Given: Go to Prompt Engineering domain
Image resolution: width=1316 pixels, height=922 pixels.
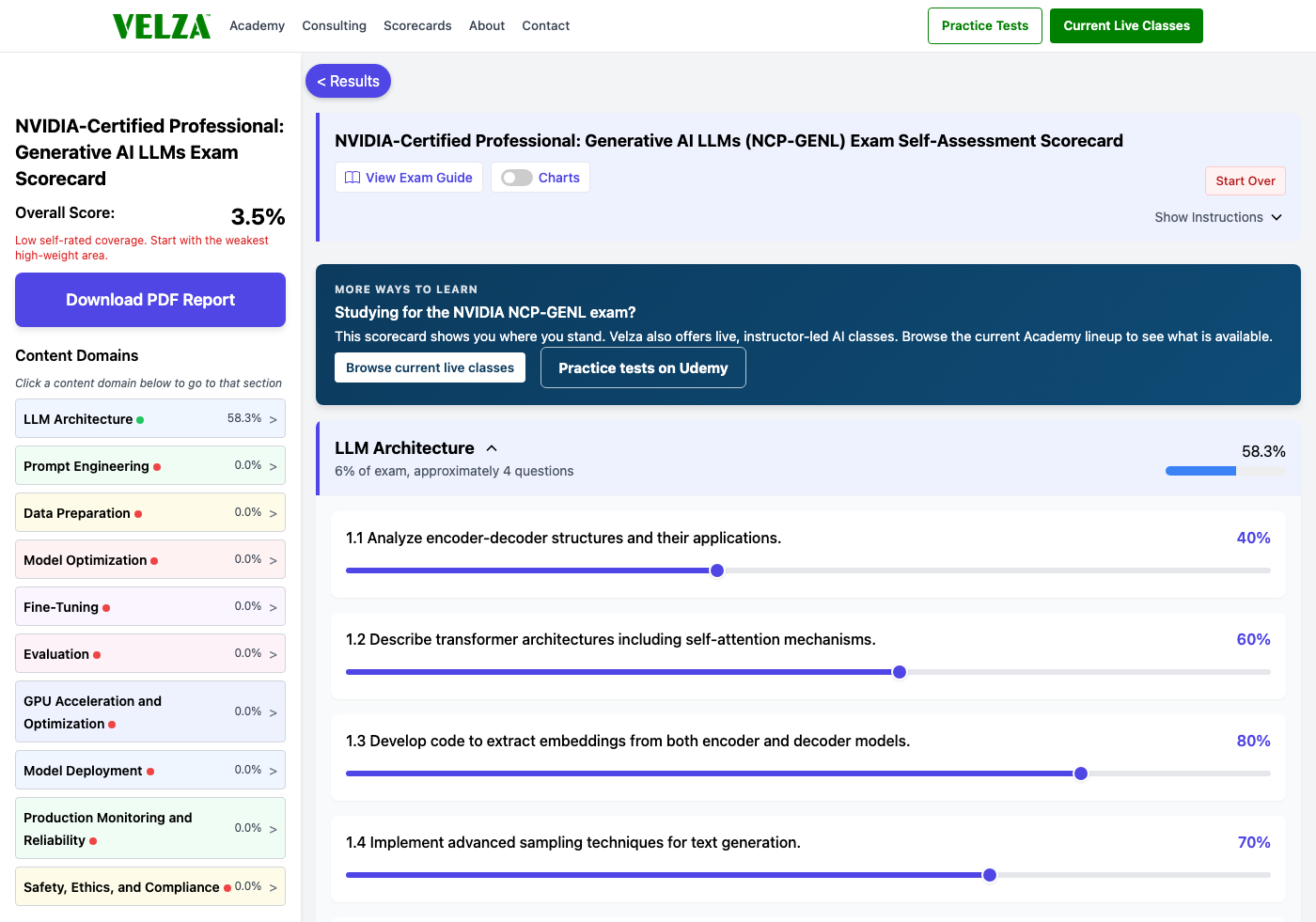Looking at the screenshot, I should pyautogui.click(x=150, y=465).
